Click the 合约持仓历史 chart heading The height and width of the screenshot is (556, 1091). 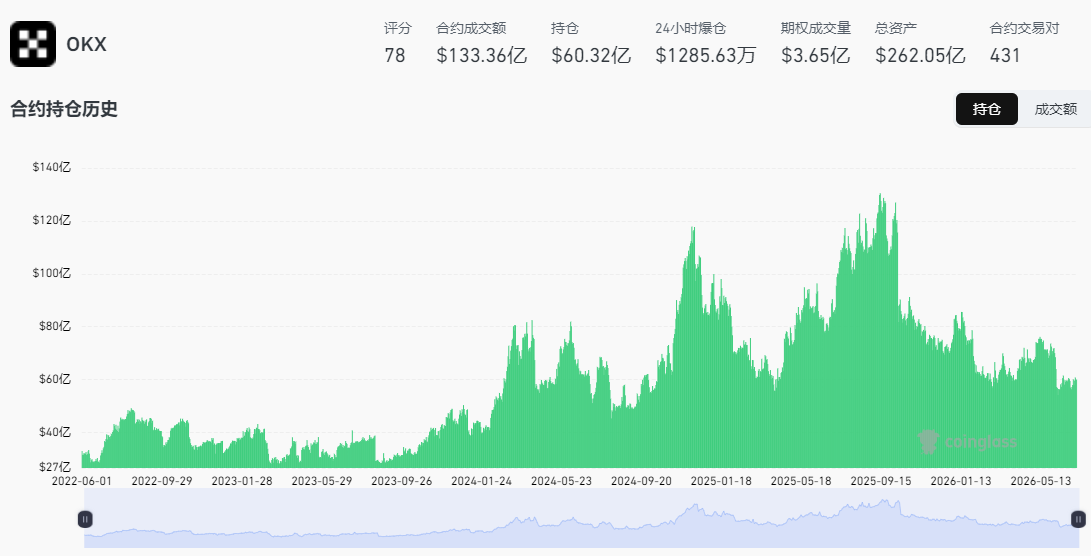click(x=64, y=109)
